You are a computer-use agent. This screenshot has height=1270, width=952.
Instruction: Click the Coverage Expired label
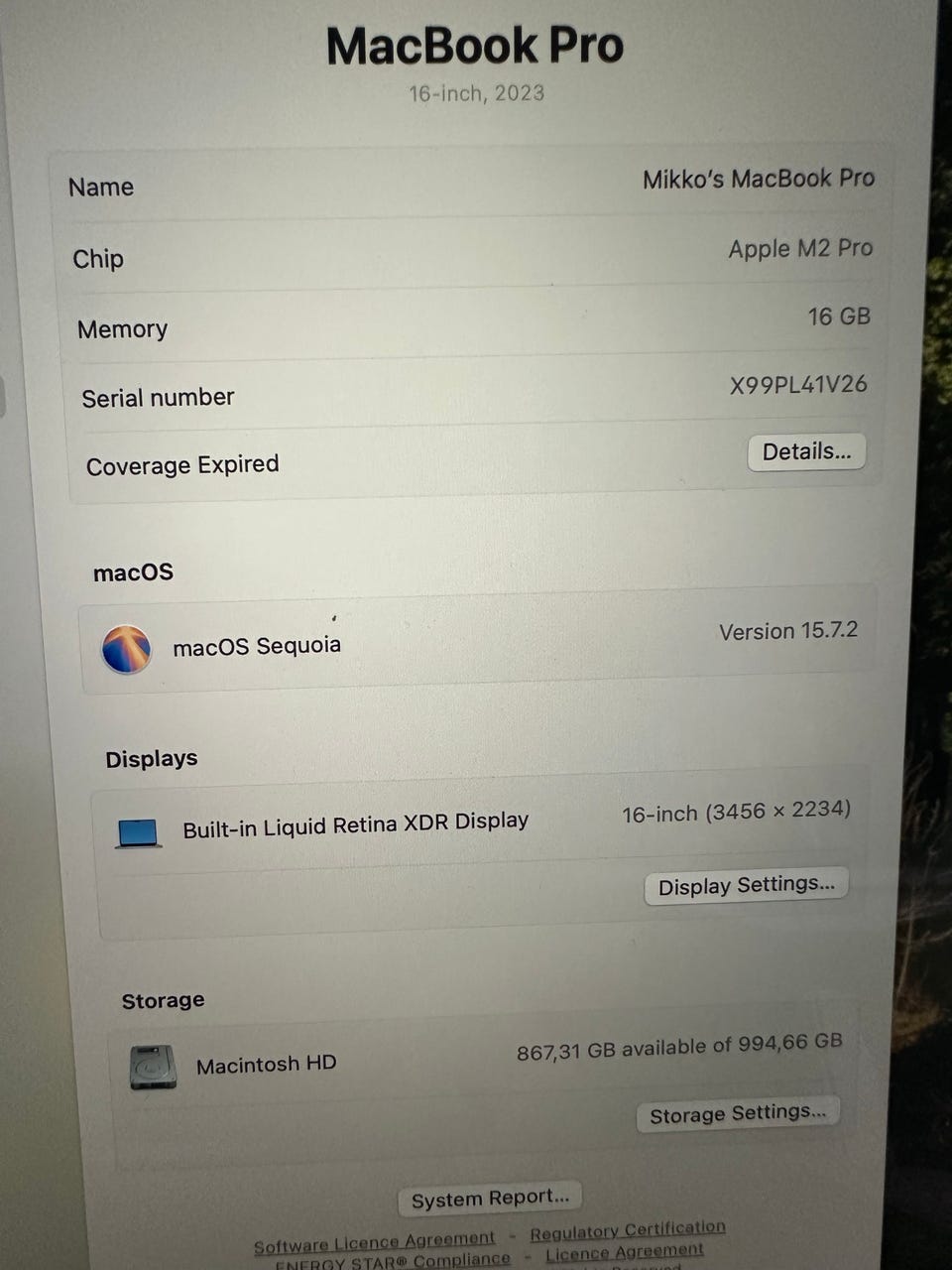(x=182, y=465)
